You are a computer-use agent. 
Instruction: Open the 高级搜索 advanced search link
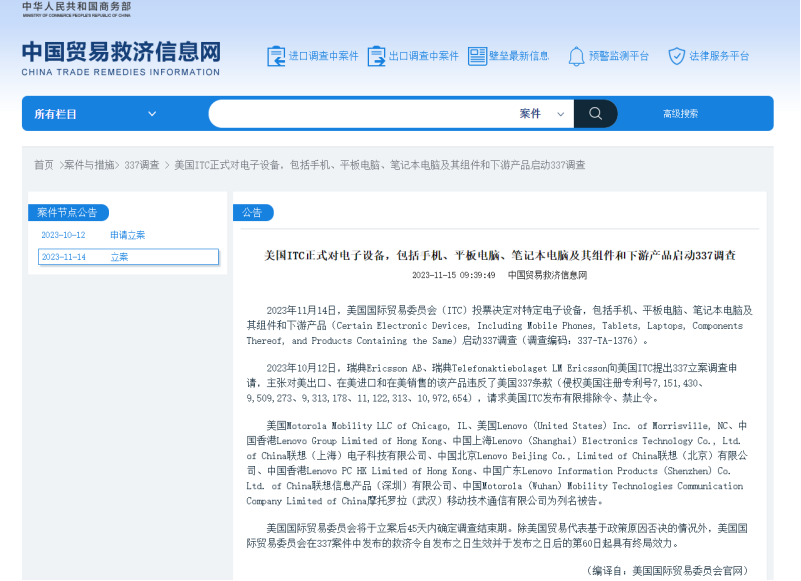pos(680,114)
